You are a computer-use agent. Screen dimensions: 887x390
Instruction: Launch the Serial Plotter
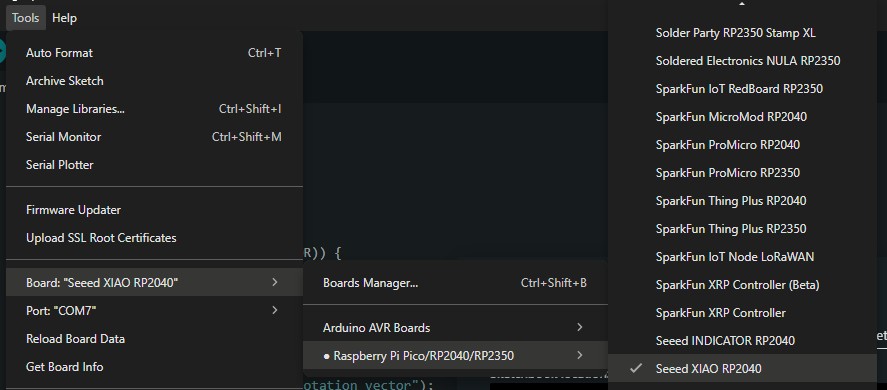[x=154, y=165]
